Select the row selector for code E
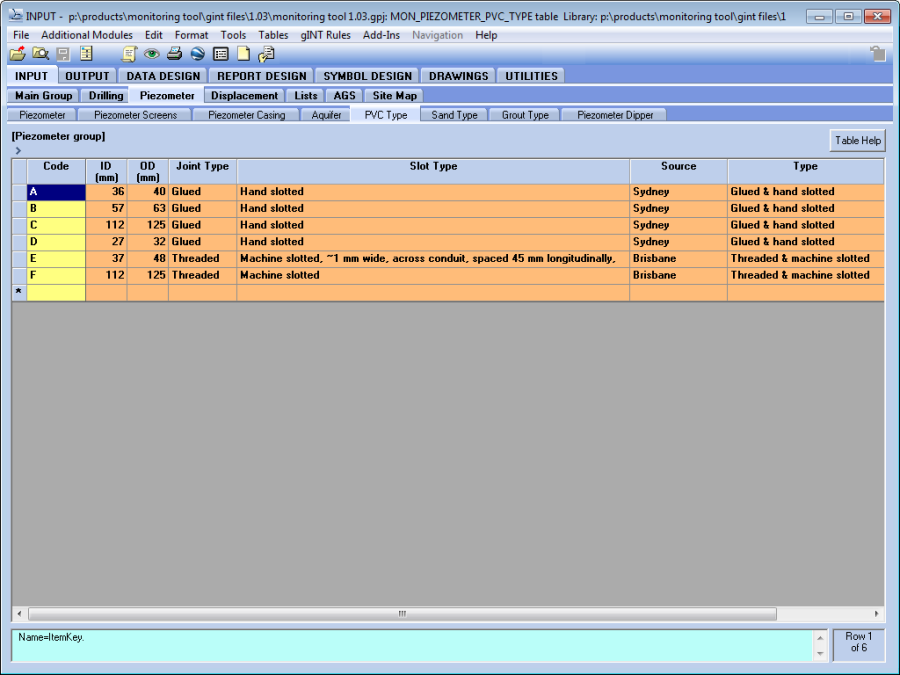The height and width of the screenshot is (675, 900). click(19, 258)
